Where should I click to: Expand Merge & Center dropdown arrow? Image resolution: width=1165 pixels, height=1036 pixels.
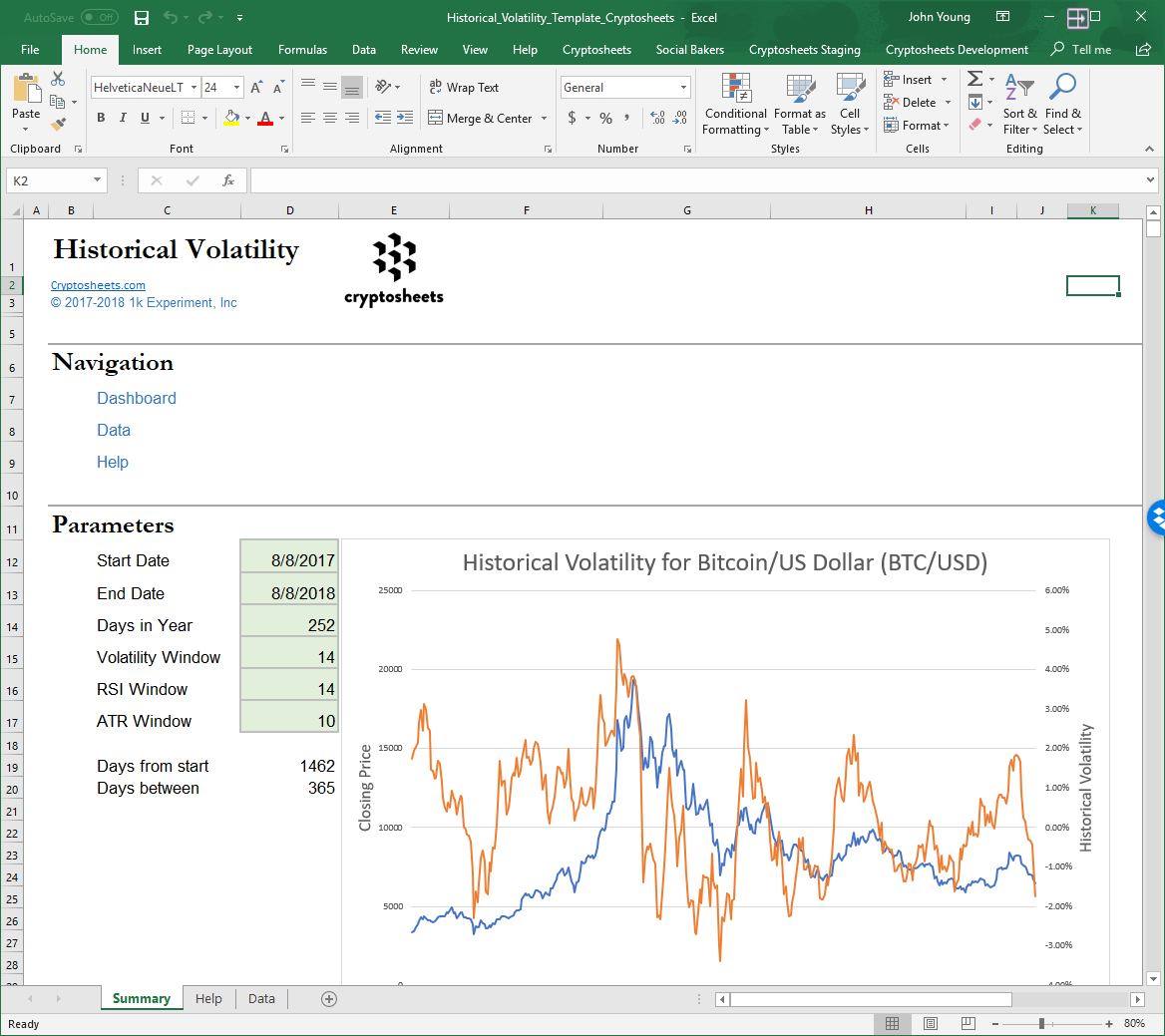(x=544, y=118)
